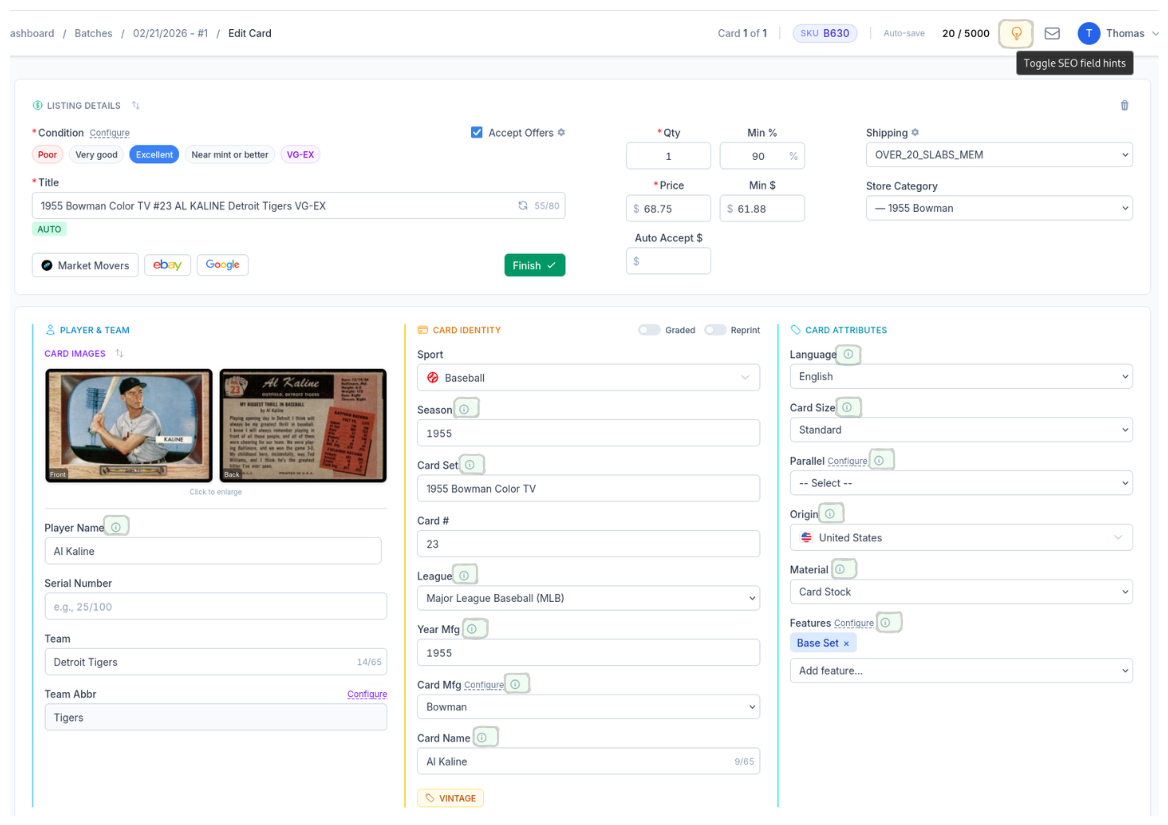Expand the Store Category dropdown
The image size is (1168, 825).
point(998,208)
